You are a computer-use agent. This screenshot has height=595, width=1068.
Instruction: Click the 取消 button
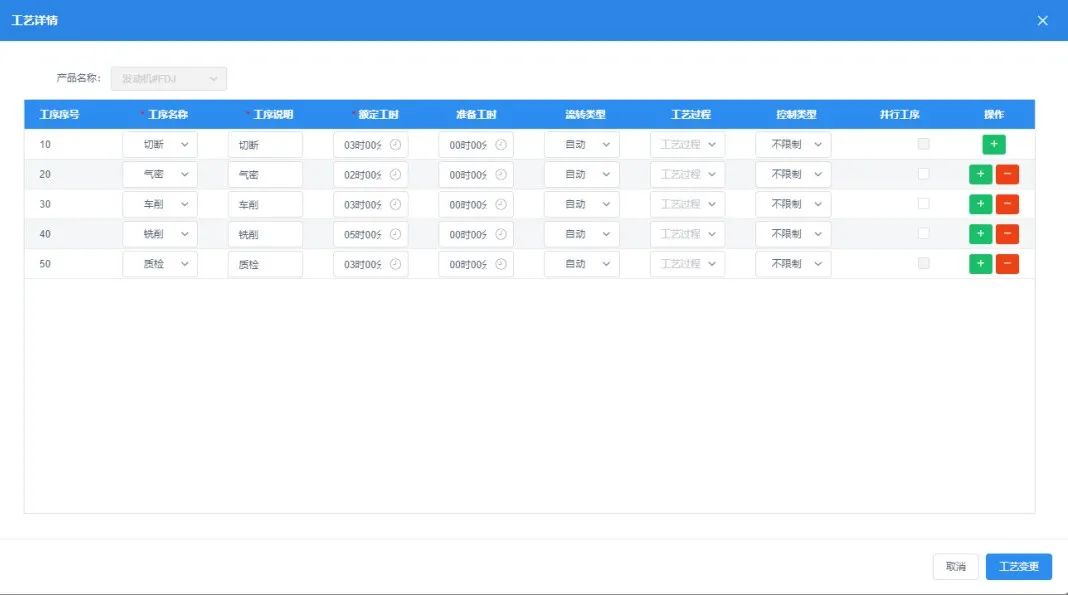956,566
